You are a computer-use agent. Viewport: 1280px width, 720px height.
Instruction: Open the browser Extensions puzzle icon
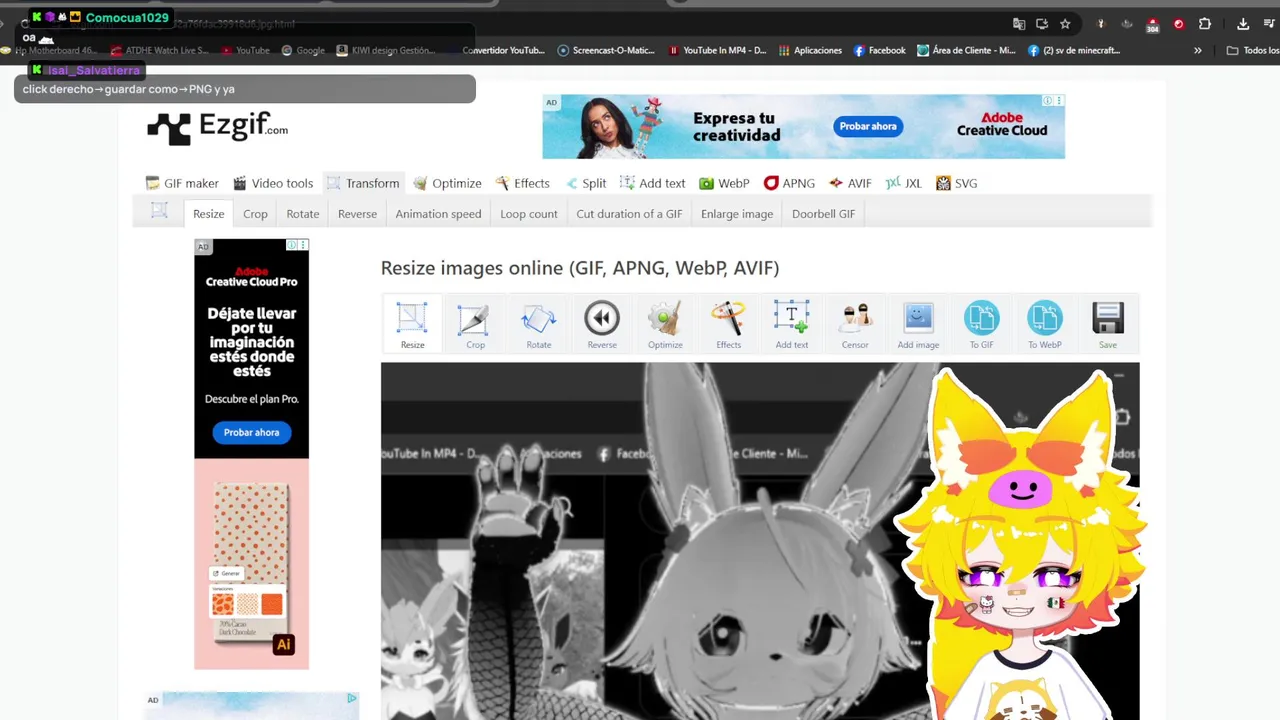[x=1205, y=24]
